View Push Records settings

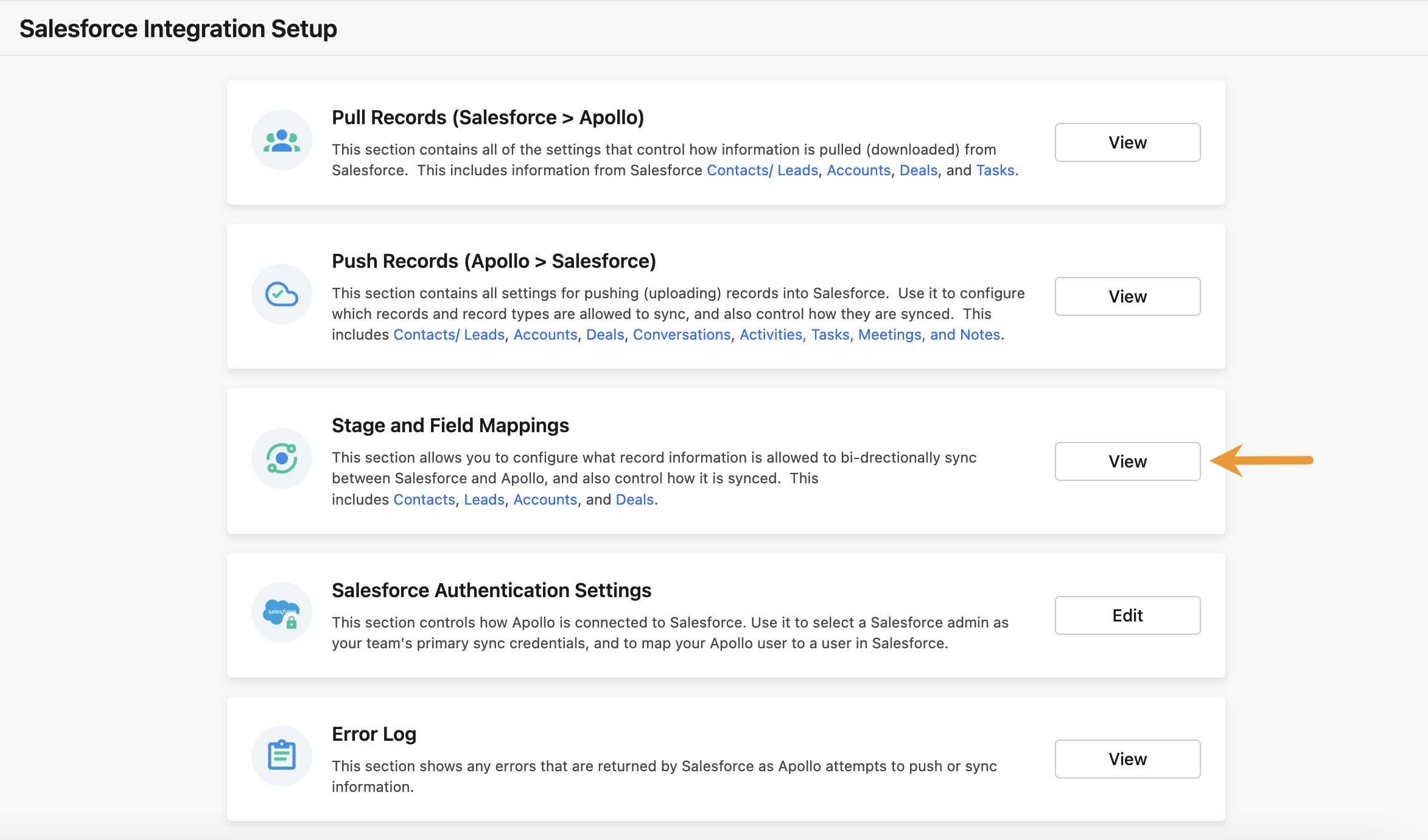(1127, 296)
